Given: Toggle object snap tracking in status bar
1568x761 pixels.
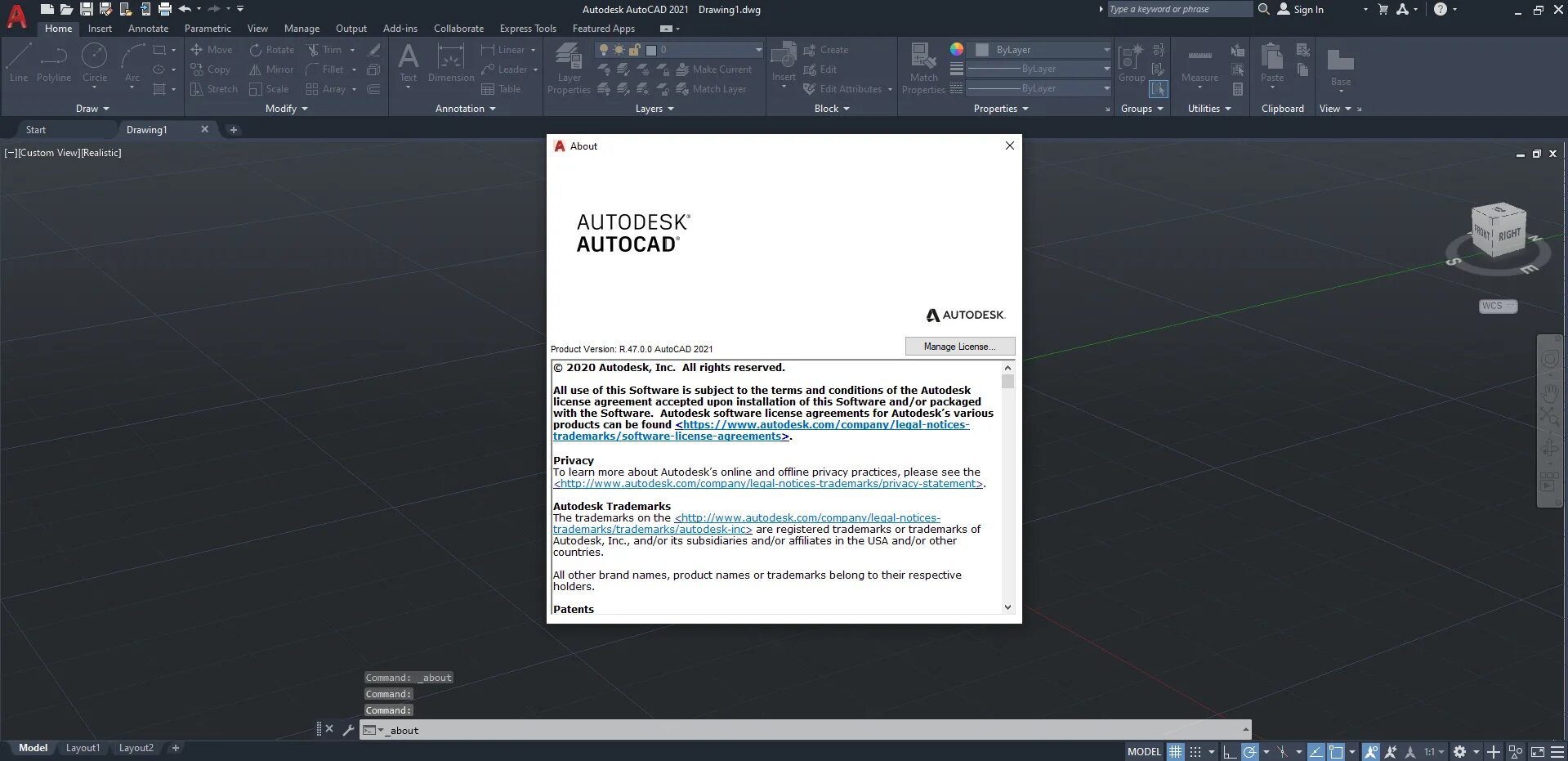Looking at the screenshot, I should pos(1316,752).
